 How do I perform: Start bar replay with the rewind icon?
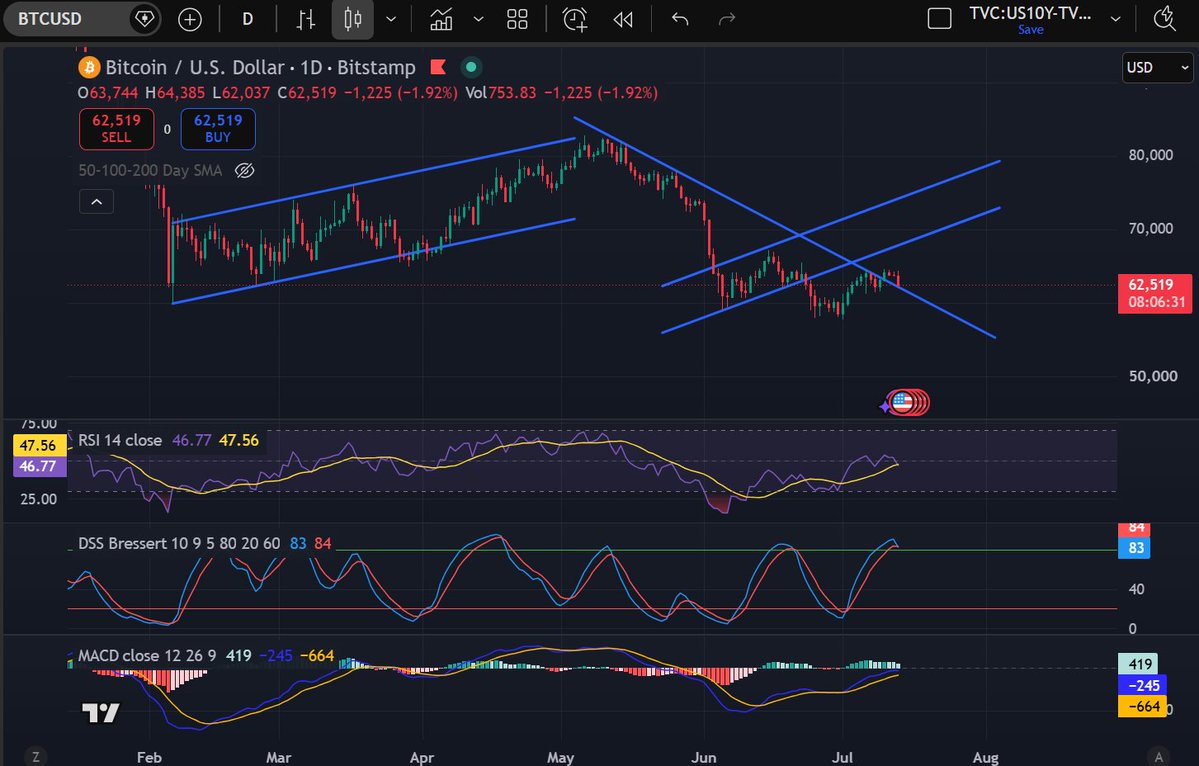(x=623, y=19)
